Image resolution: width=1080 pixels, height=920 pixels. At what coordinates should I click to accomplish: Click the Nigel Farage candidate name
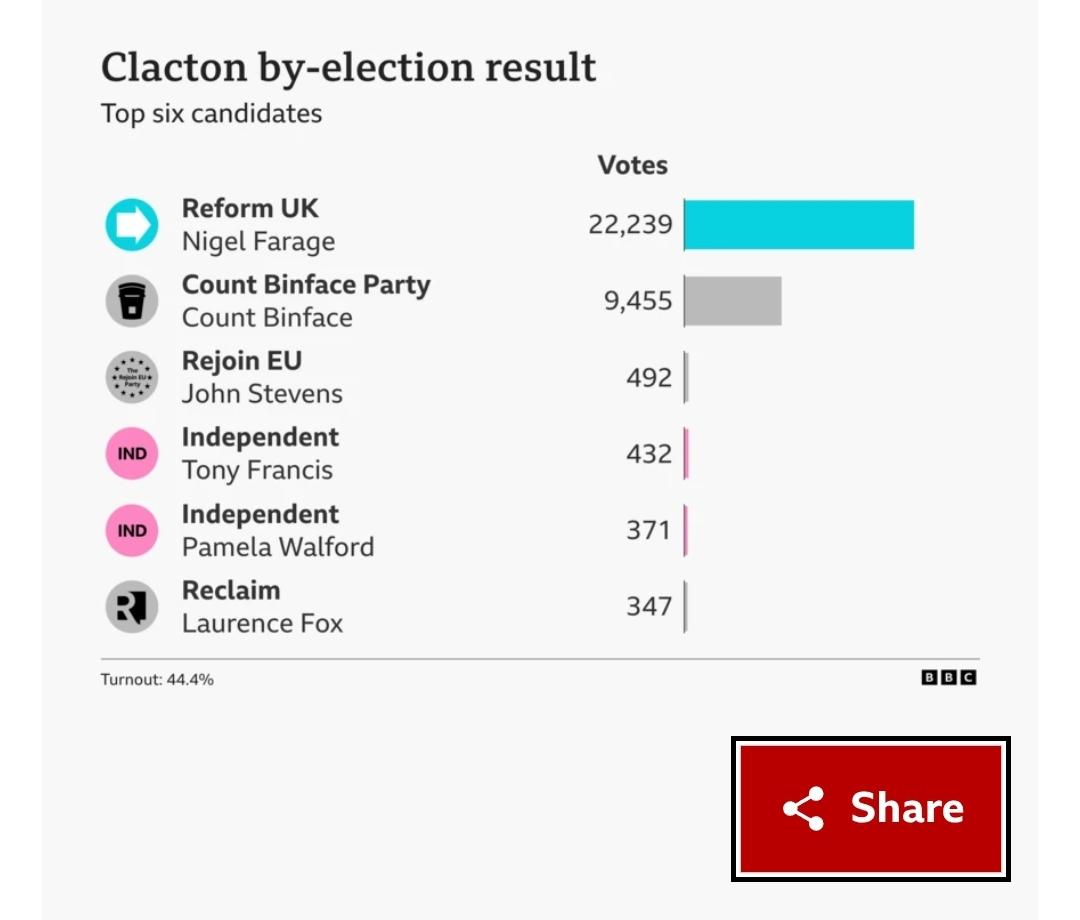coord(258,242)
